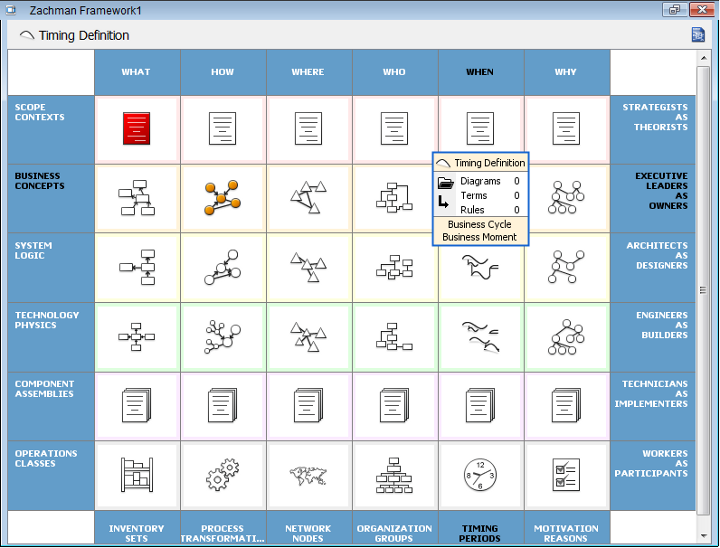
Task: Select Business Moment in the popup
Action: [479, 237]
